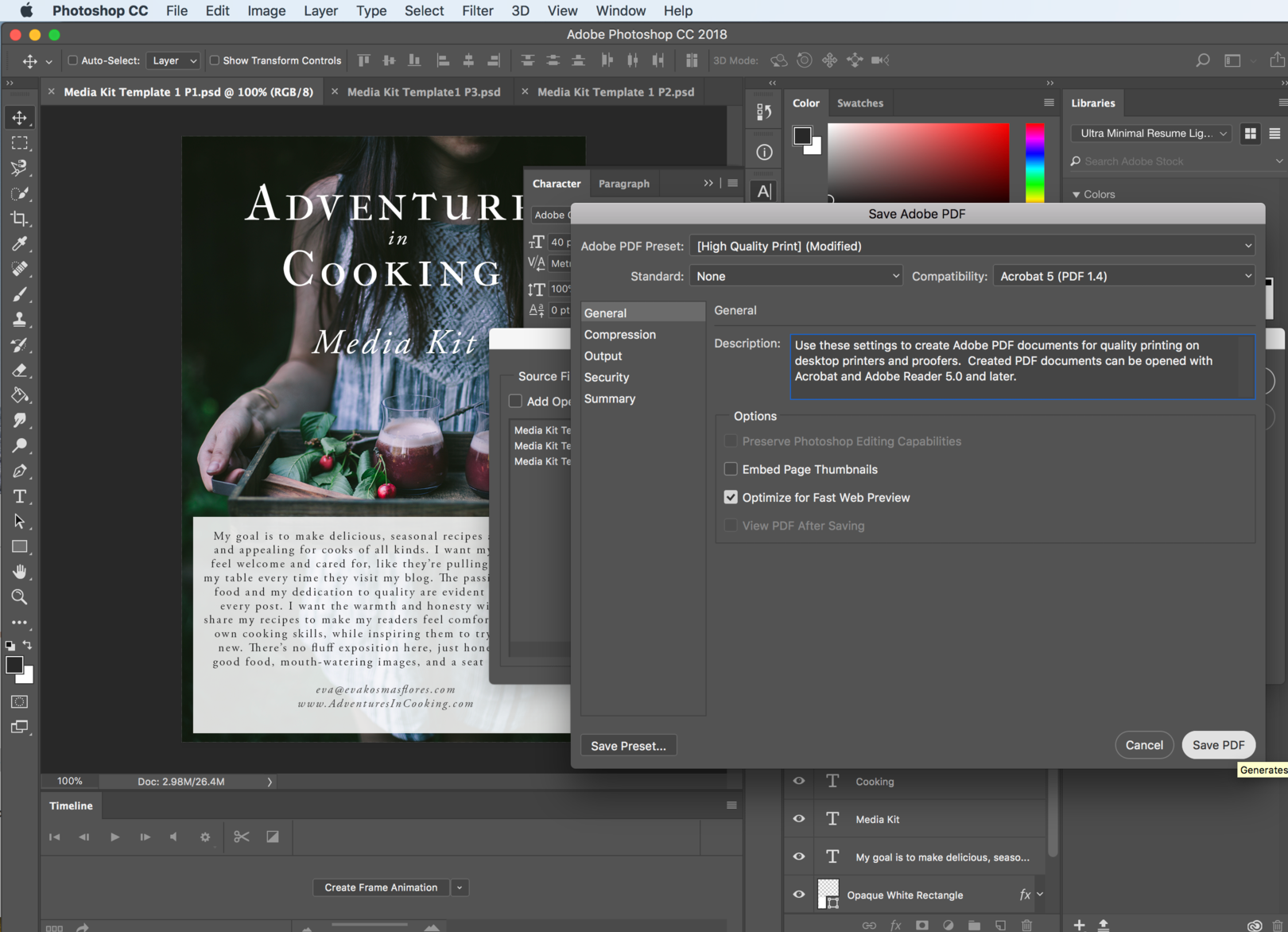Select the Pen tool

coord(20,471)
